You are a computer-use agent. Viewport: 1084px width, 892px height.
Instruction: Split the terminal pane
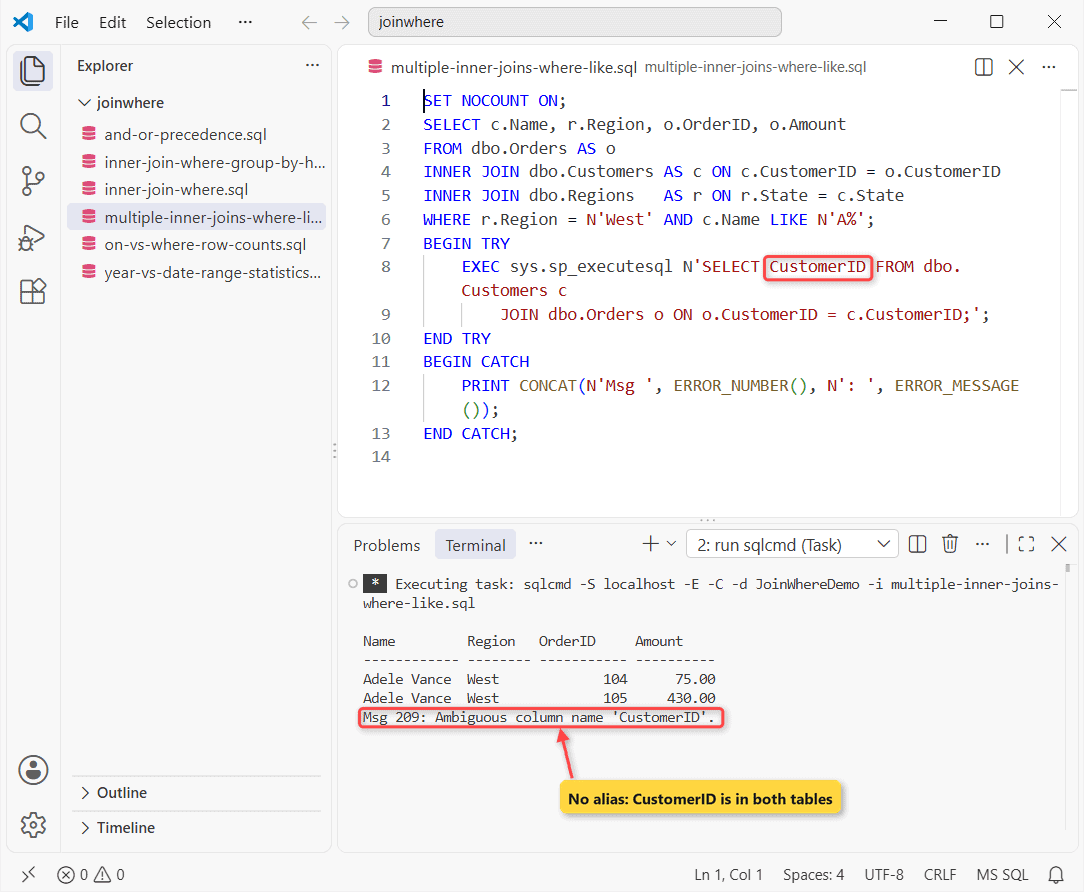click(x=917, y=544)
